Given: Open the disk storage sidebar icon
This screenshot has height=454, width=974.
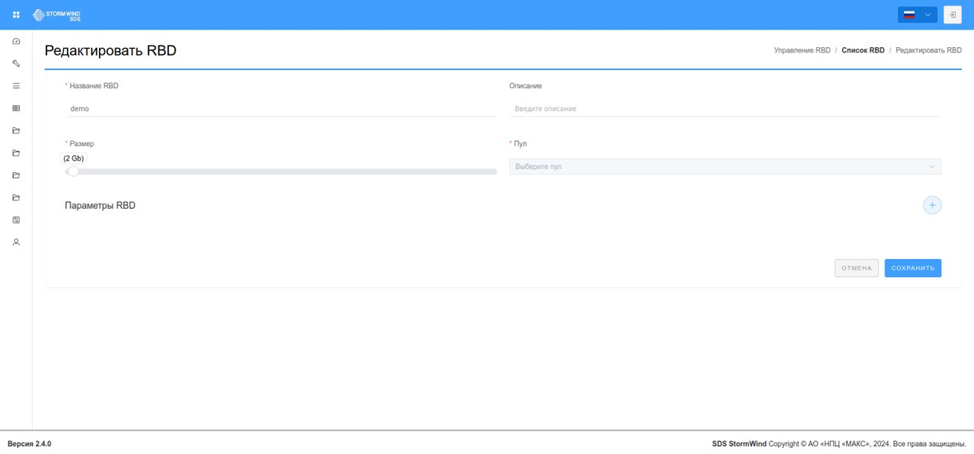Looking at the screenshot, I should [x=16, y=220].
